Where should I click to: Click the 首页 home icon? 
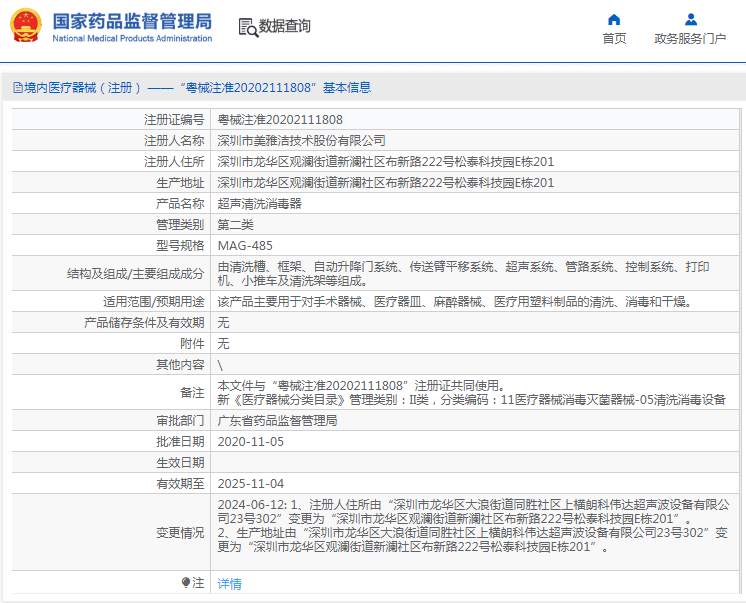point(614,20)
